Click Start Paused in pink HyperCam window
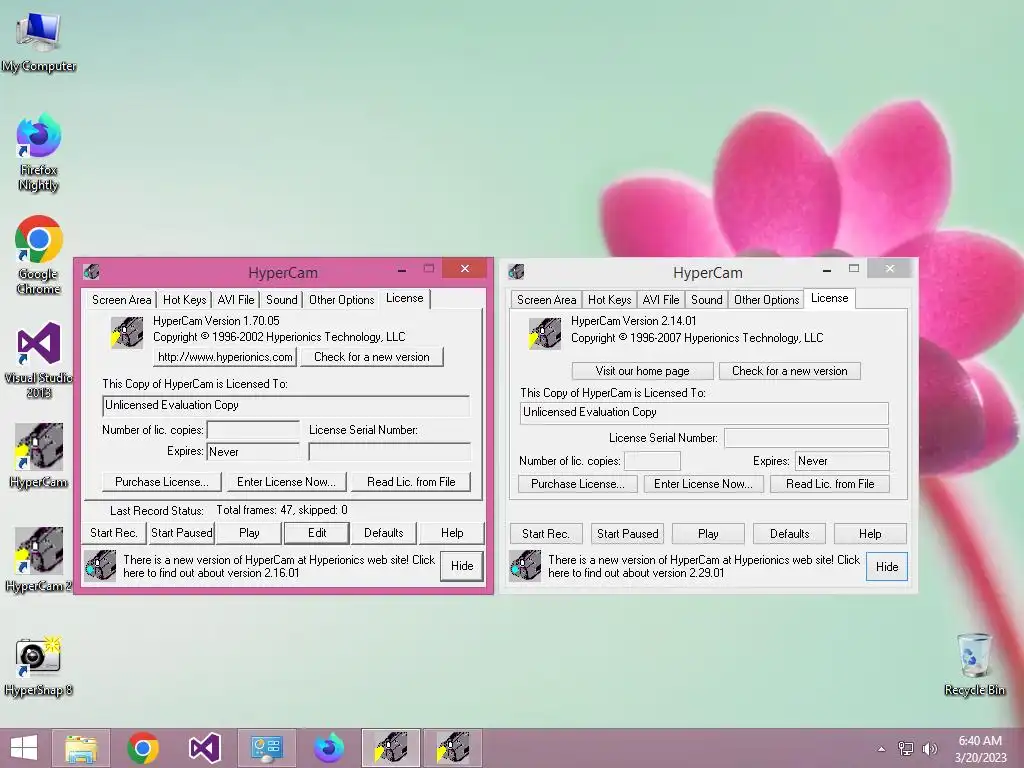1024x768 pixels. (182, 533)
